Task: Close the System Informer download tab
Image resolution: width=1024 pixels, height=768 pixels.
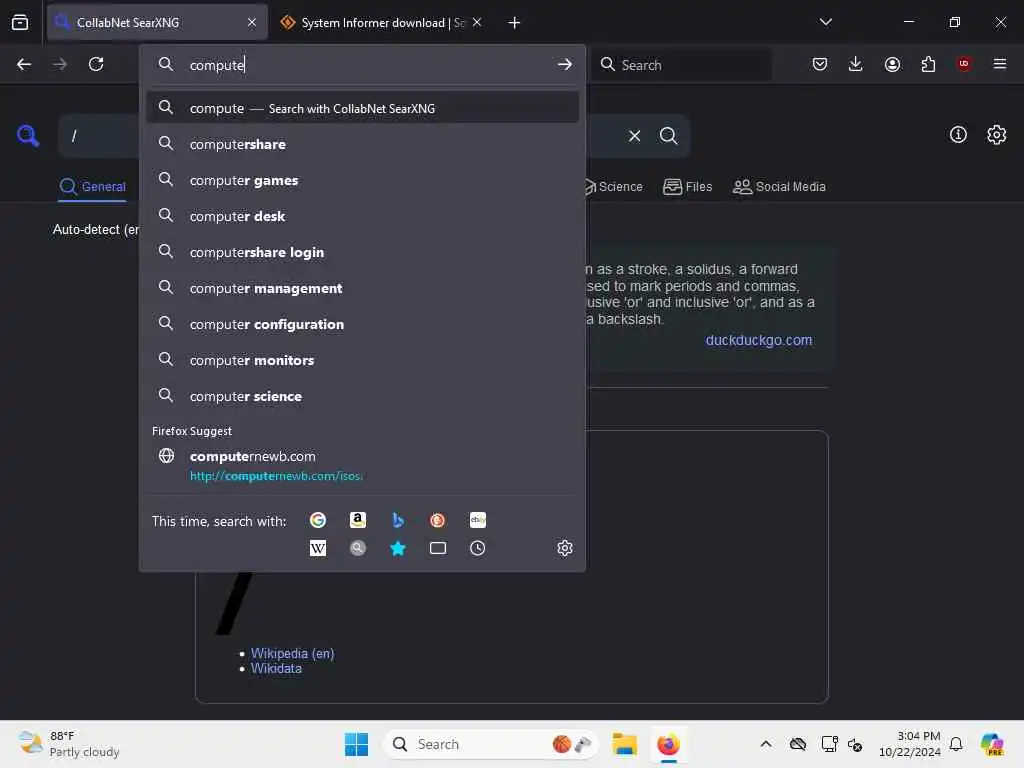Action: coord(477,22)
